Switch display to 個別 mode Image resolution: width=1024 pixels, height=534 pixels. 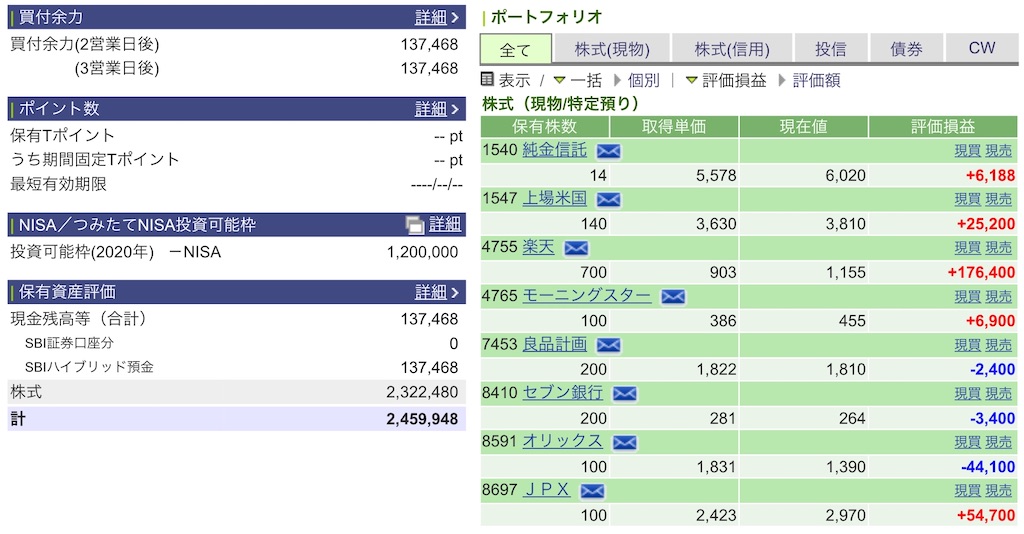[x=637, y=80]
